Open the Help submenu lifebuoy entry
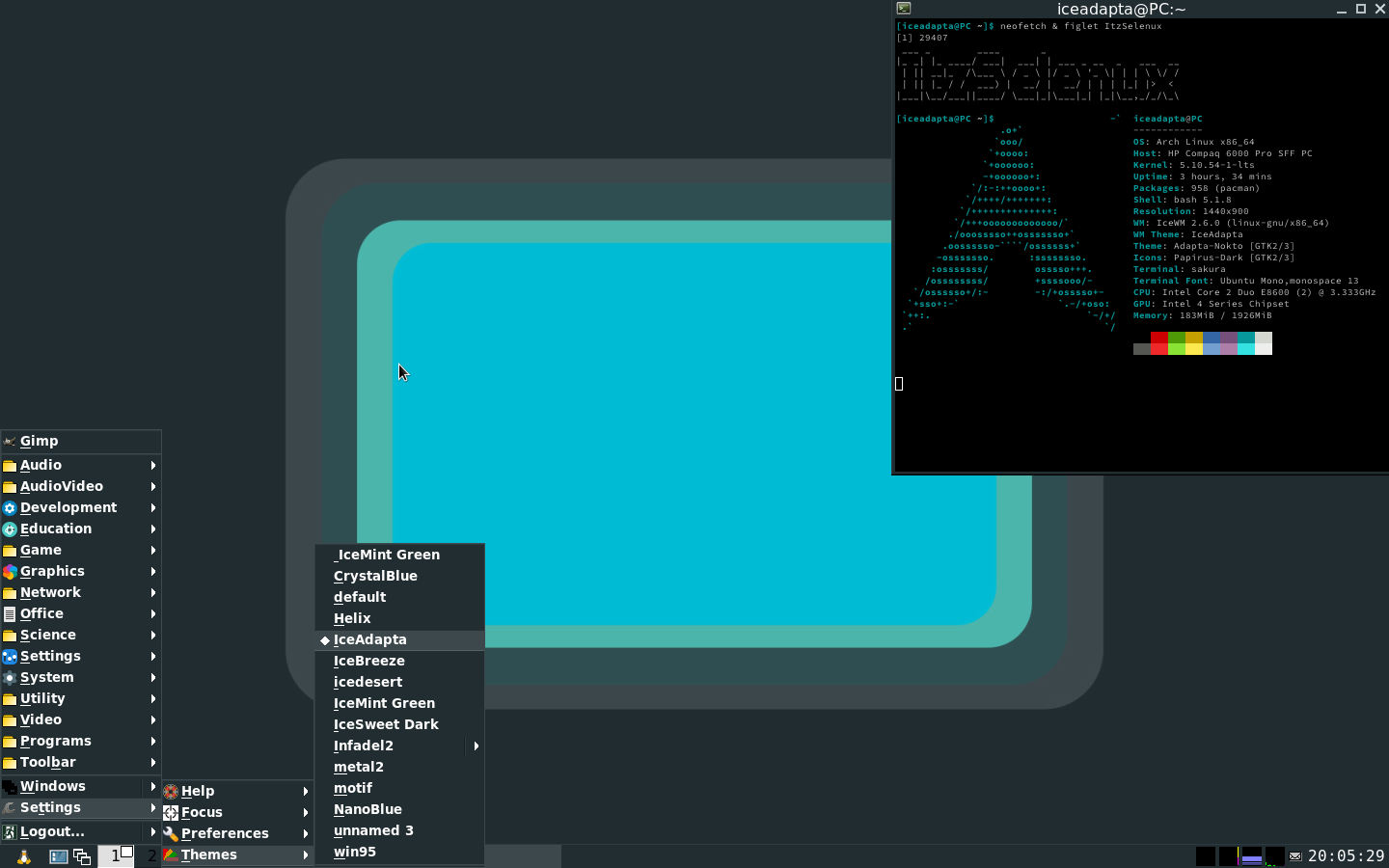This screenshot has width=1389, height=868. (237, 791)
